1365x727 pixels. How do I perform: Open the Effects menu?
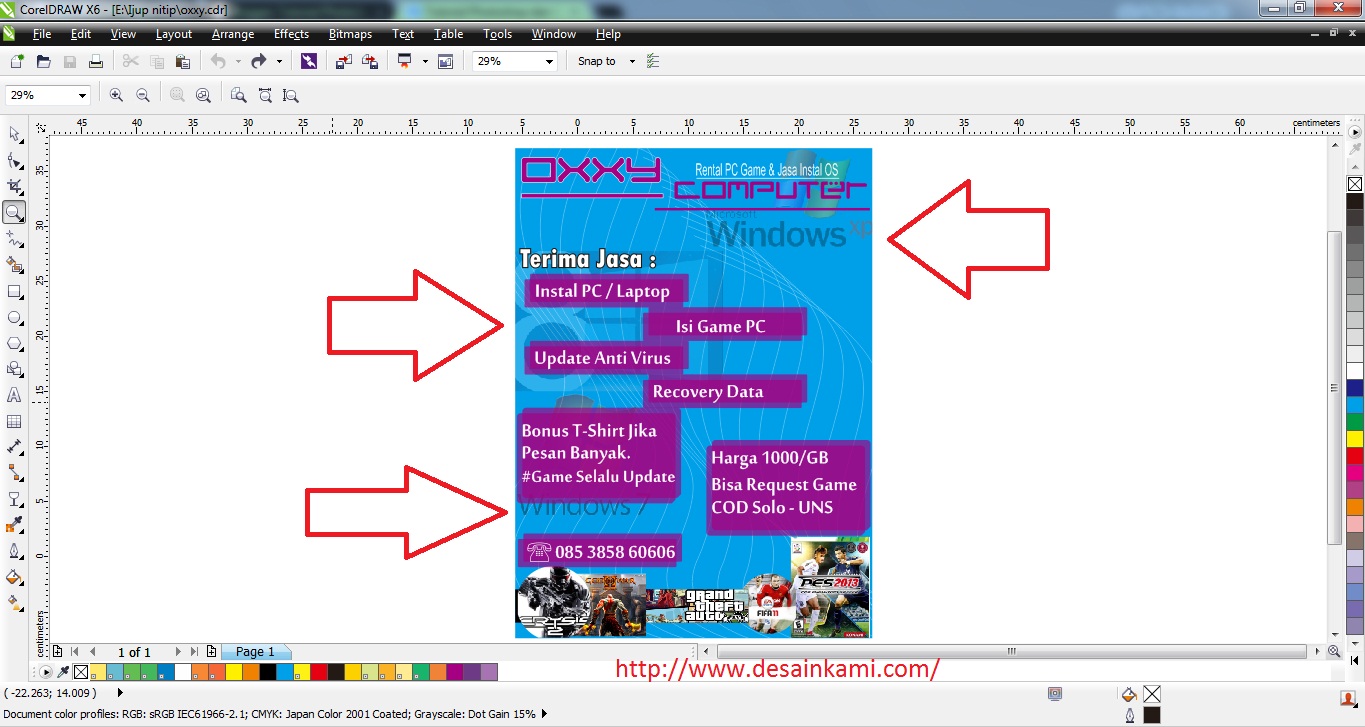(x=291, y=34)
